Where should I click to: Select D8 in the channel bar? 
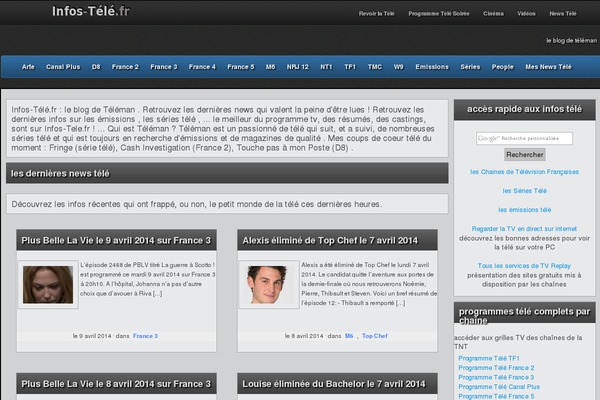pos(96,67)
